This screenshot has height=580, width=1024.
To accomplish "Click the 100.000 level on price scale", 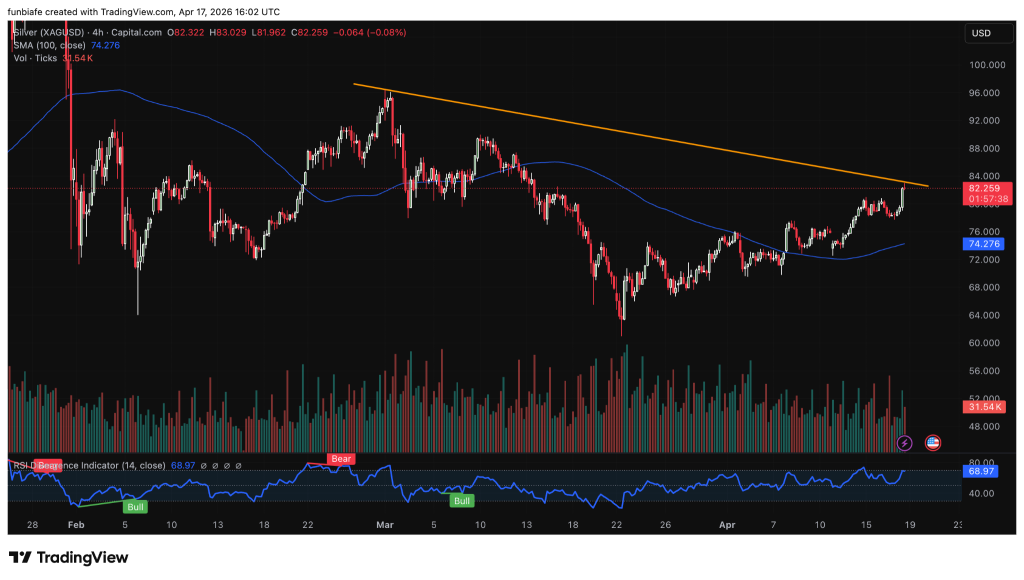I will [985, 65].
